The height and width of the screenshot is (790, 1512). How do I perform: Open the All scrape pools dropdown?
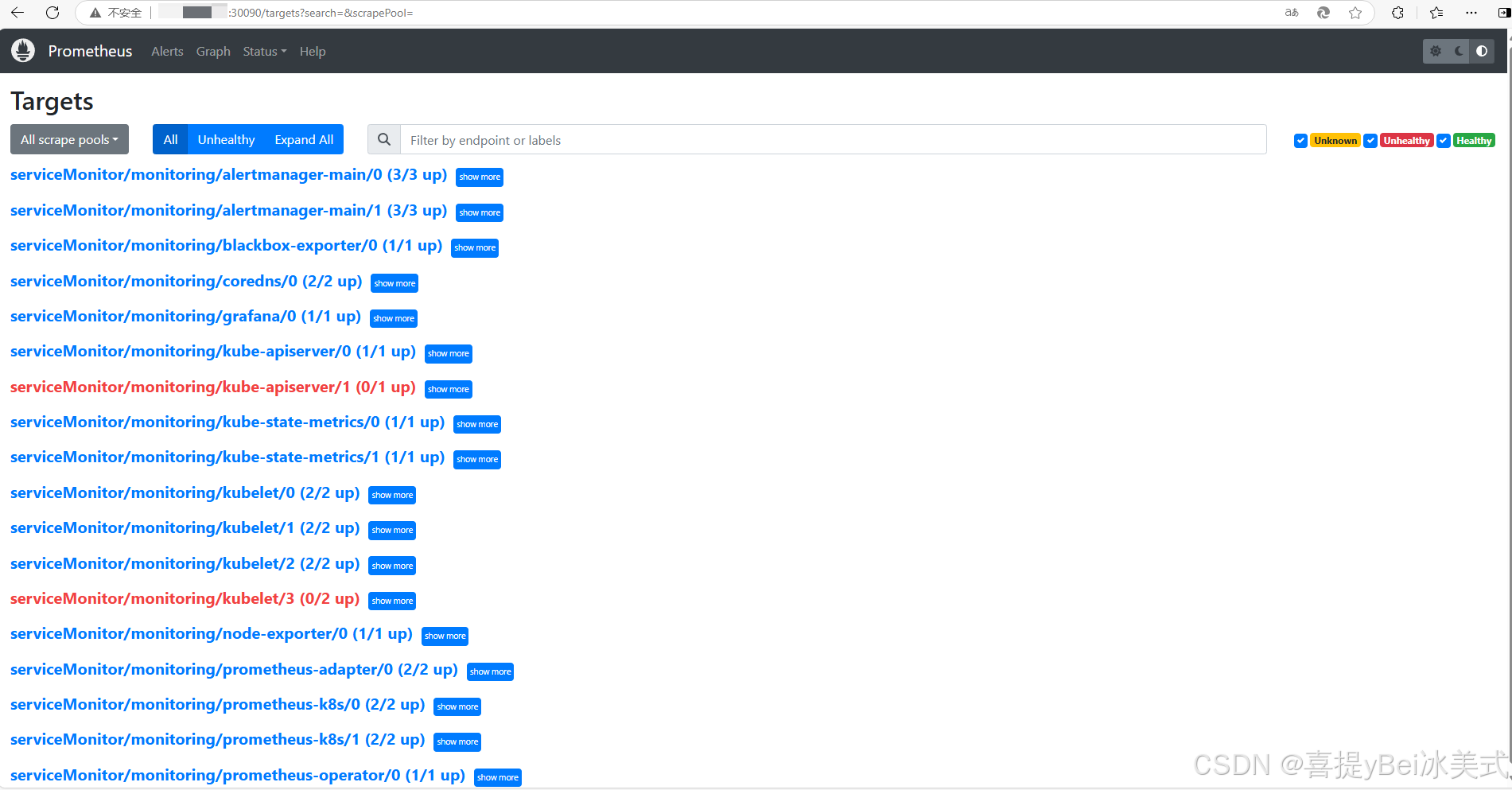point(69,139)
